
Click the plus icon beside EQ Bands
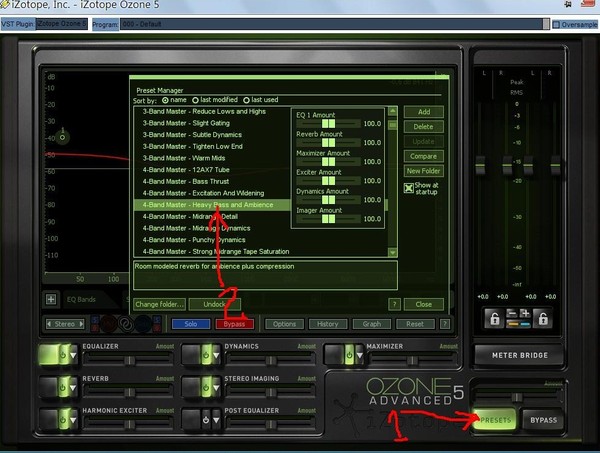[x=51, y=299]
